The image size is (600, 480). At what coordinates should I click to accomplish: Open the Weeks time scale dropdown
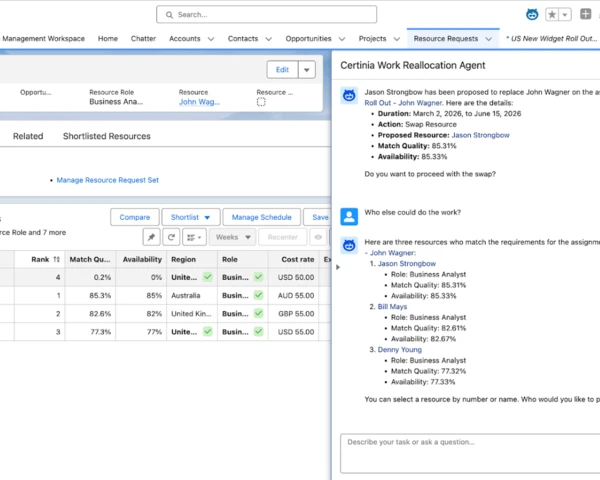(x=233, y=237)
